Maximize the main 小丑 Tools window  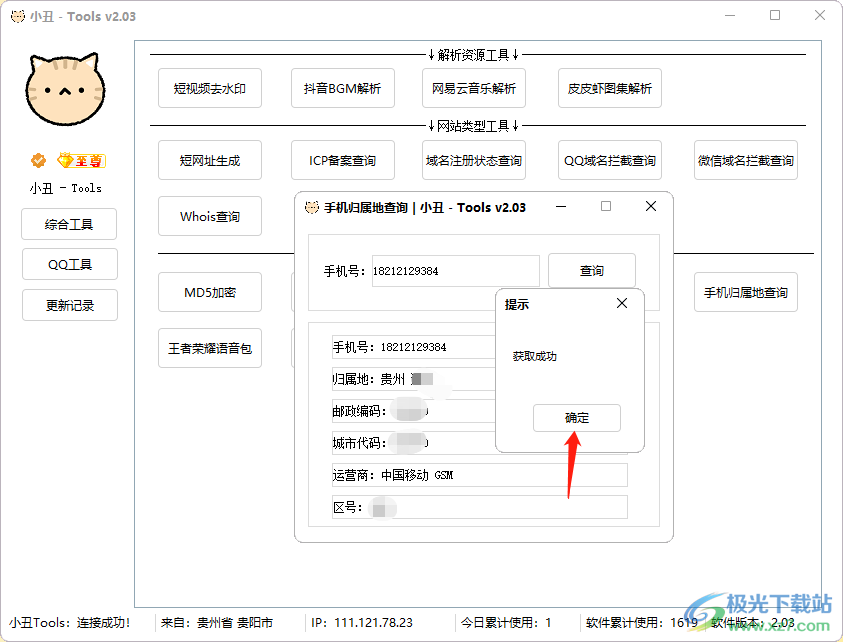pos(775,16)
